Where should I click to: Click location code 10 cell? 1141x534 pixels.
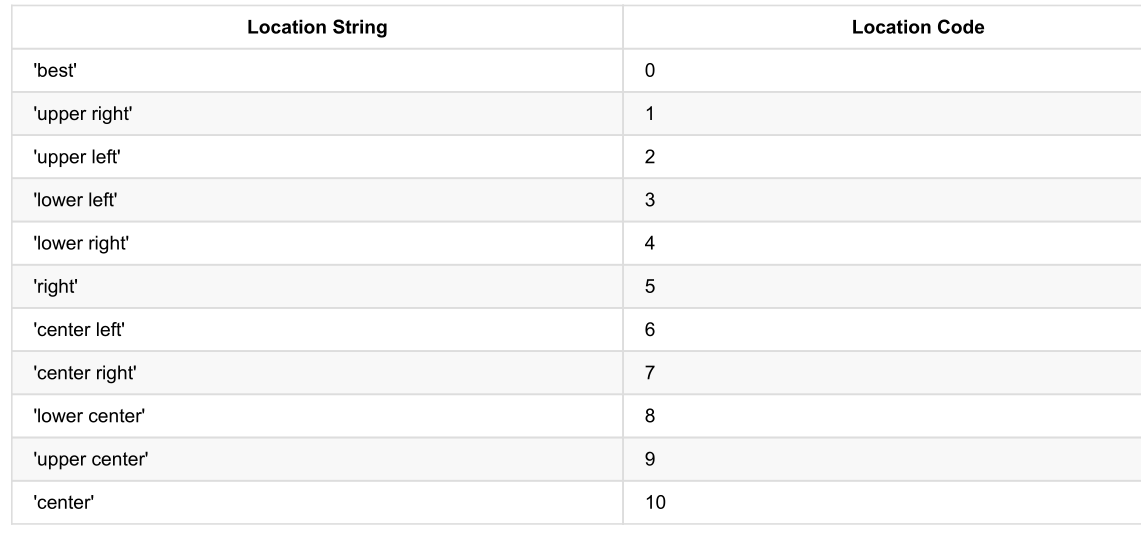pyautogui.click(x=655, y=501)
